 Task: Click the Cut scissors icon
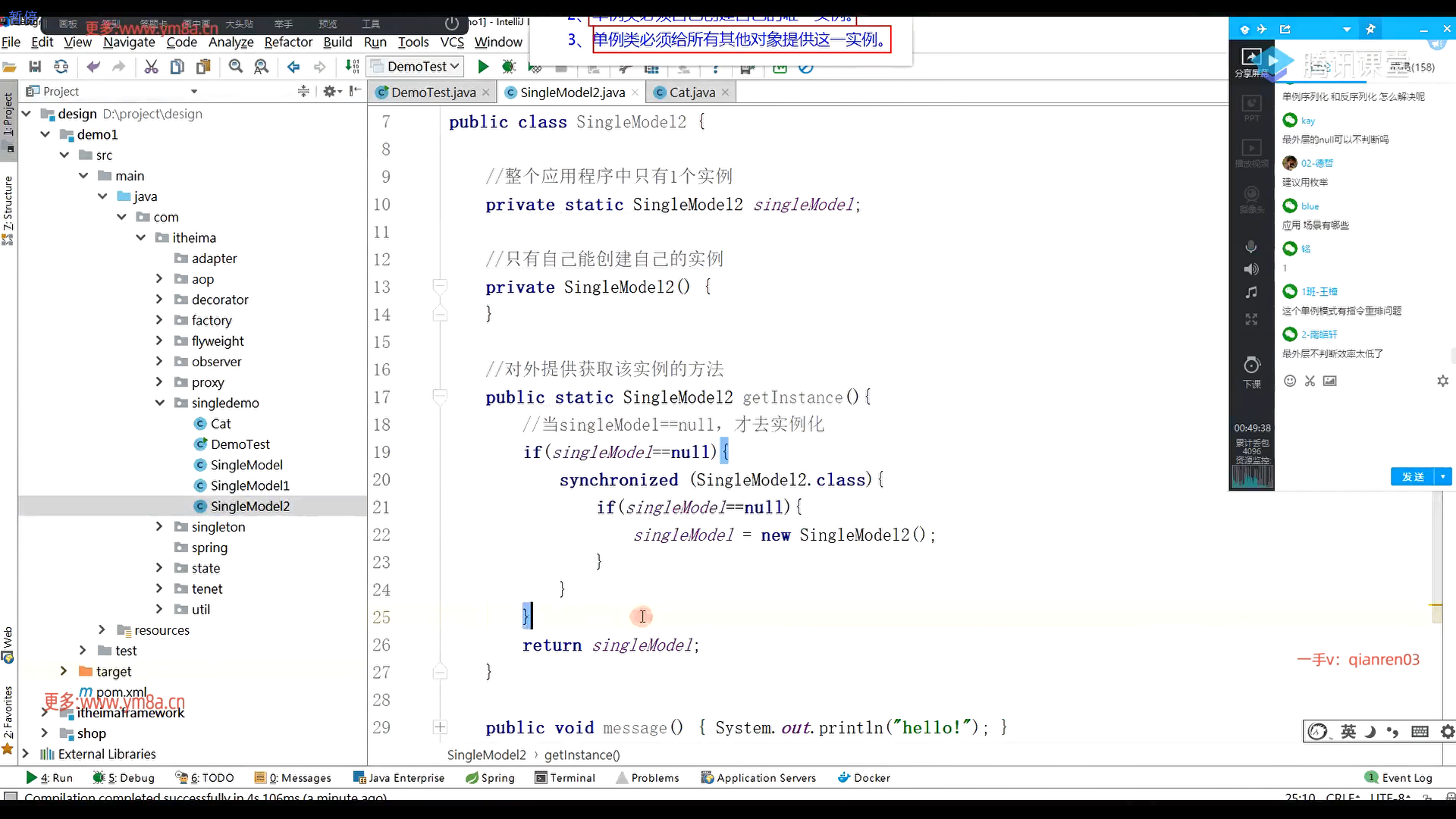point(151,67)
